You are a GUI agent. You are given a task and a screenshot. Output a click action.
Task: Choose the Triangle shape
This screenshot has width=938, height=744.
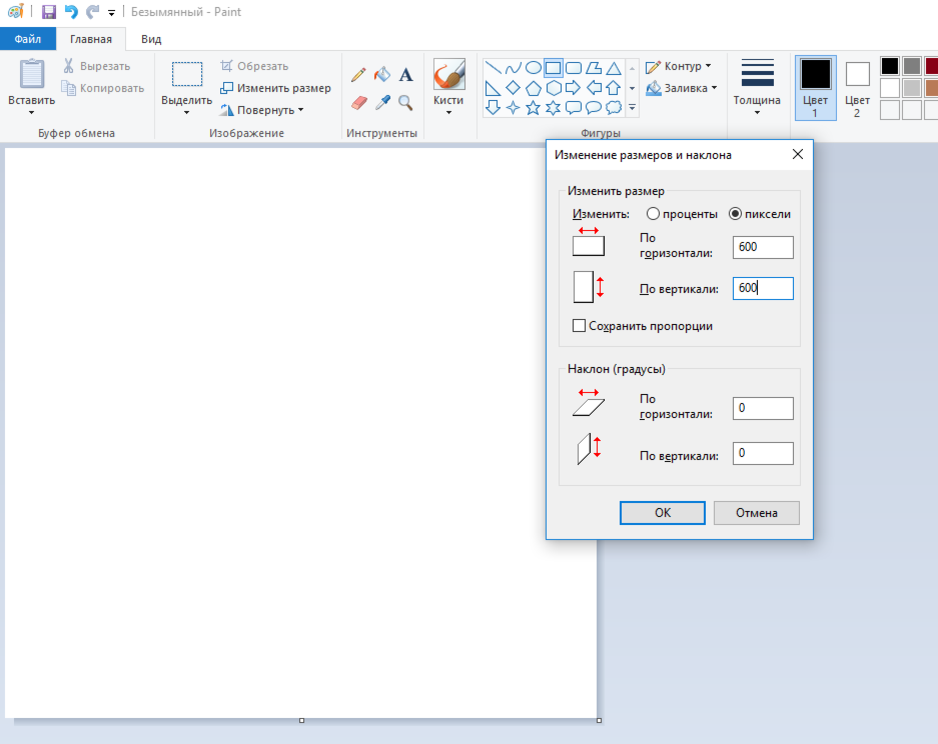614,68
